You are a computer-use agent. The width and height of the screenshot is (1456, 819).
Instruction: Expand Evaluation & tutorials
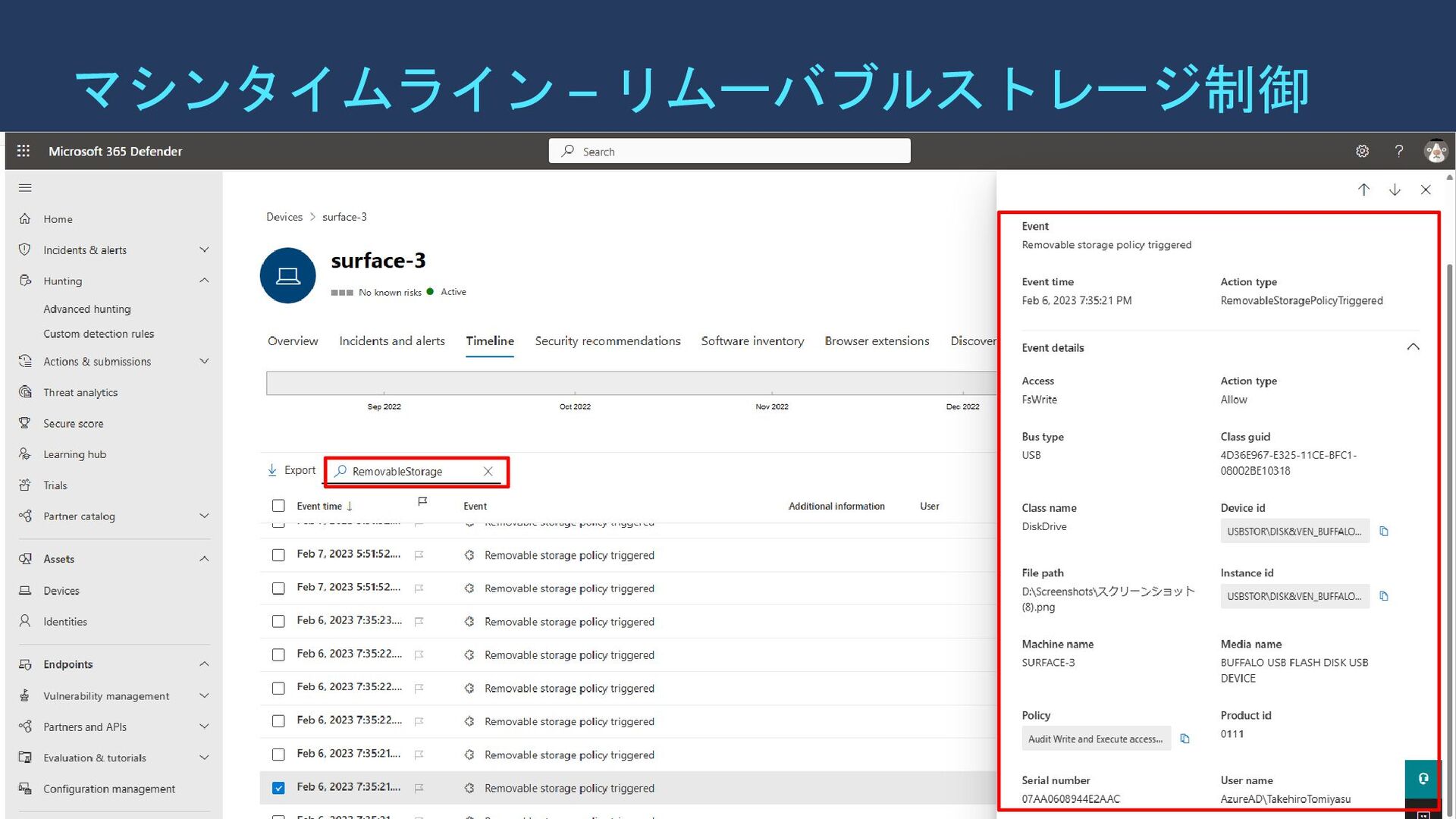tap(204, 758)
